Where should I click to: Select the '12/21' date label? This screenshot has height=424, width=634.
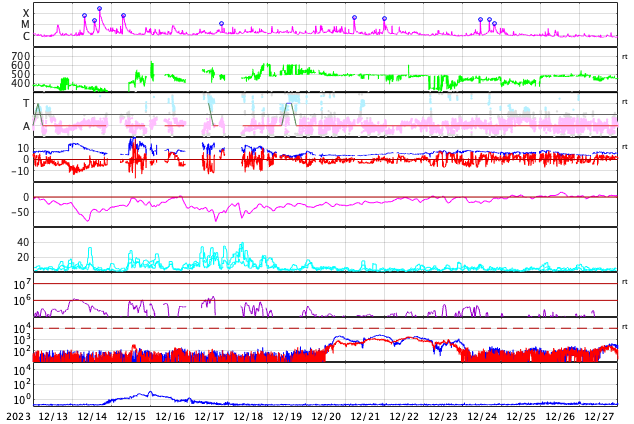click(365, 417)
